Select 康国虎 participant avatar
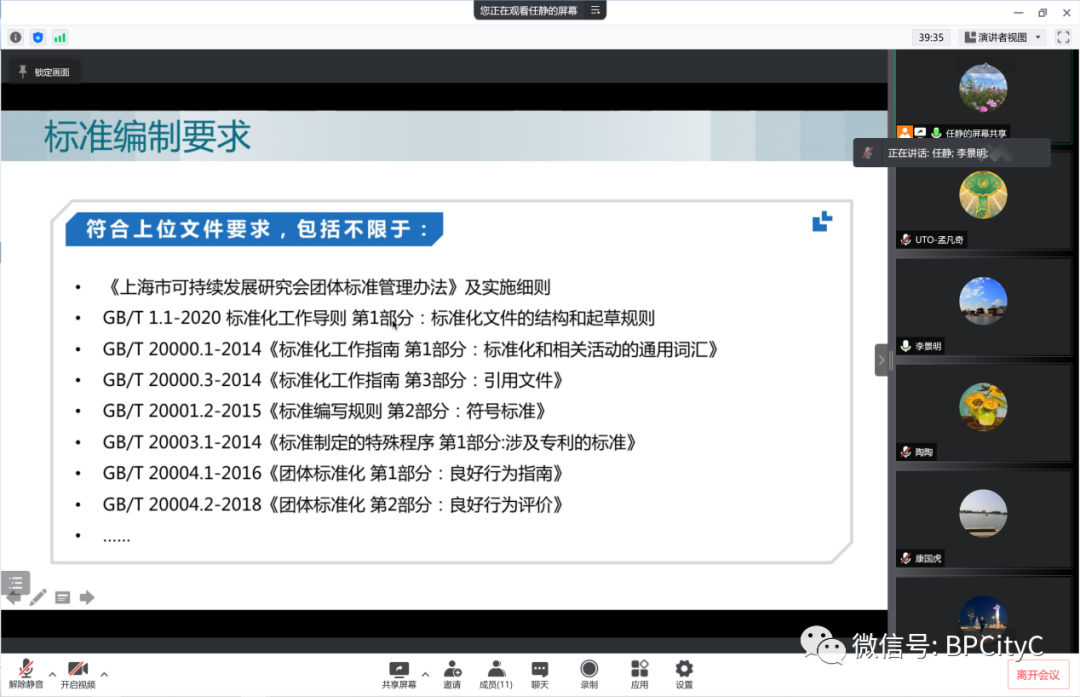 pyautogui.click(x=983, y=513)
